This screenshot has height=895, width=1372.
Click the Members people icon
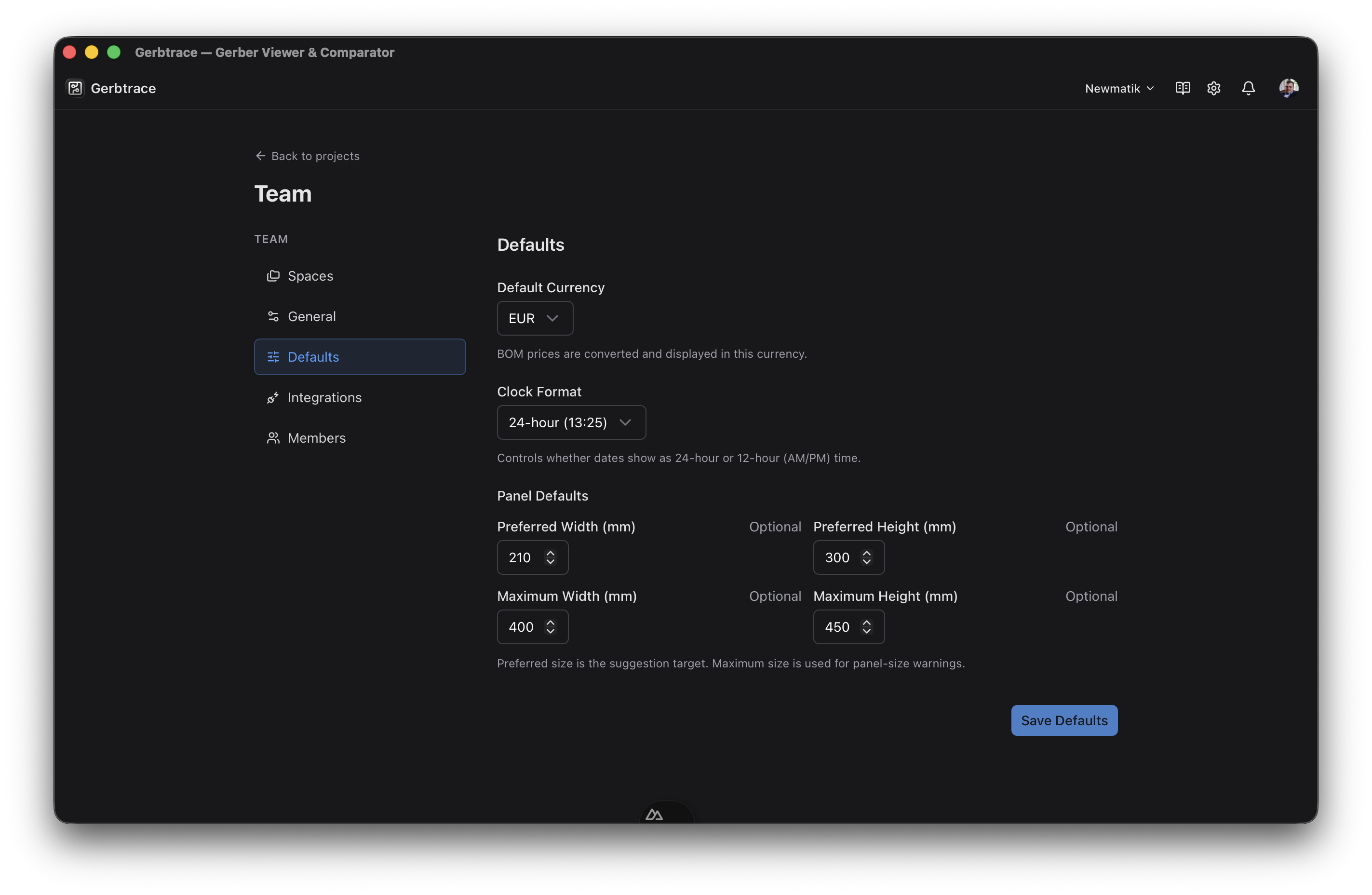tap(273, 438)
